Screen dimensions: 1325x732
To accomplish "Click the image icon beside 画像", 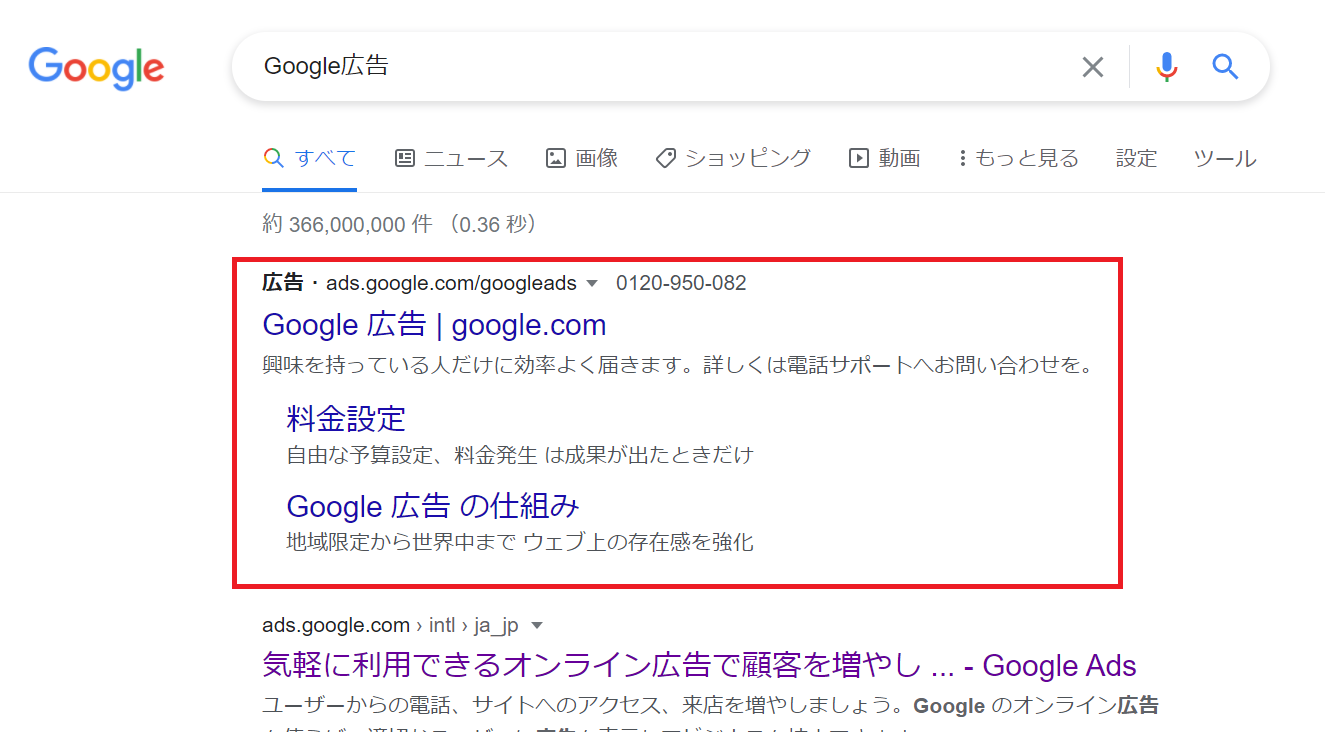I will [x=556, y=158].
